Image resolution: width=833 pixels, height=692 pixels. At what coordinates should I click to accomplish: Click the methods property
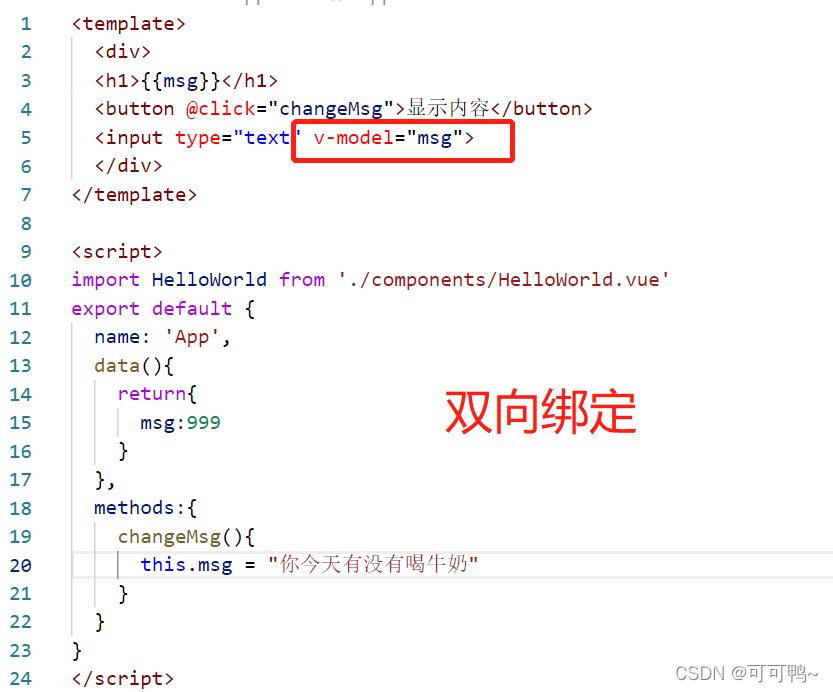tap(134, 508)
